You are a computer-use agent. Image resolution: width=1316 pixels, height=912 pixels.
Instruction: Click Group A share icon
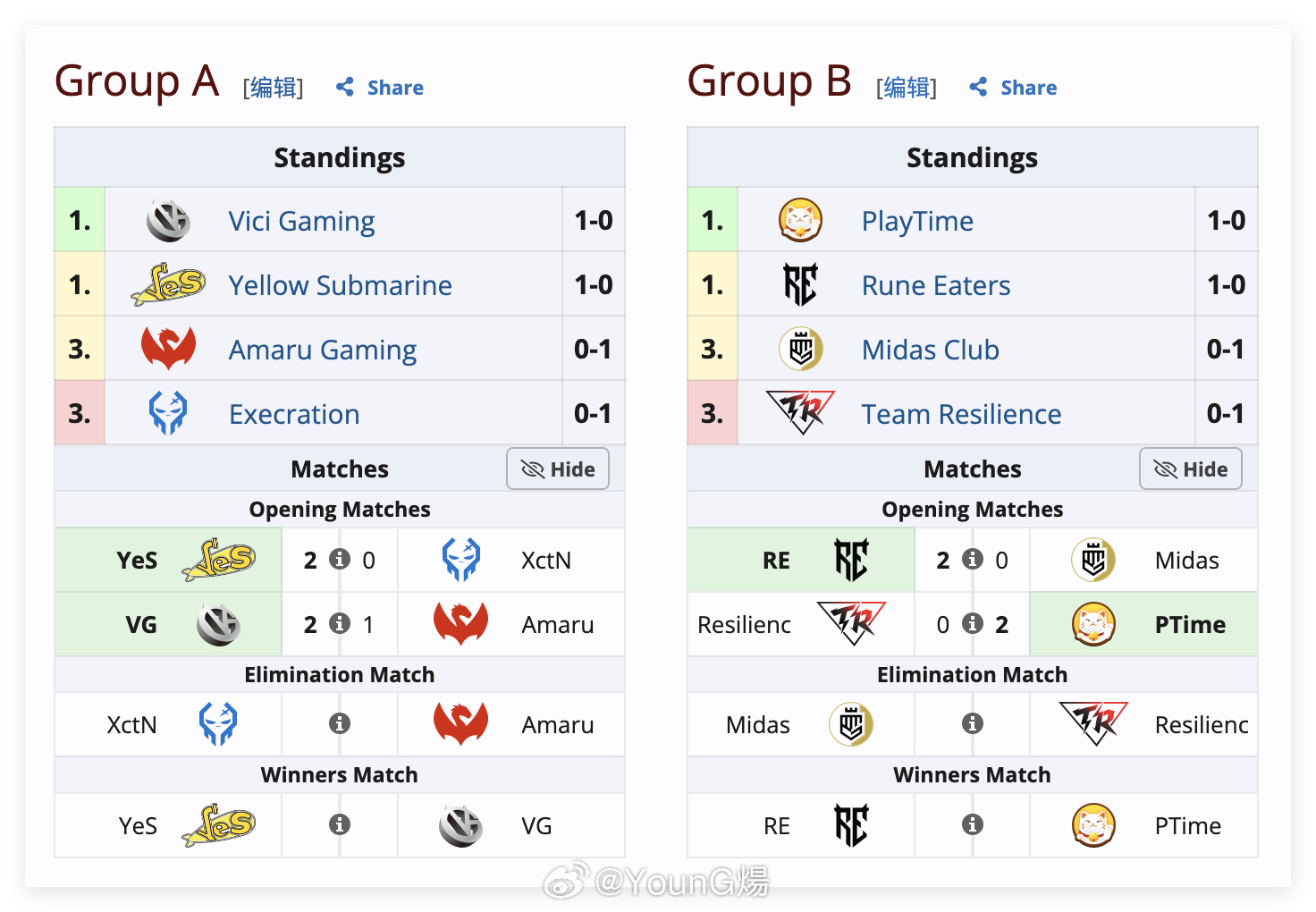pyautogui.click(x=345, y=87)
